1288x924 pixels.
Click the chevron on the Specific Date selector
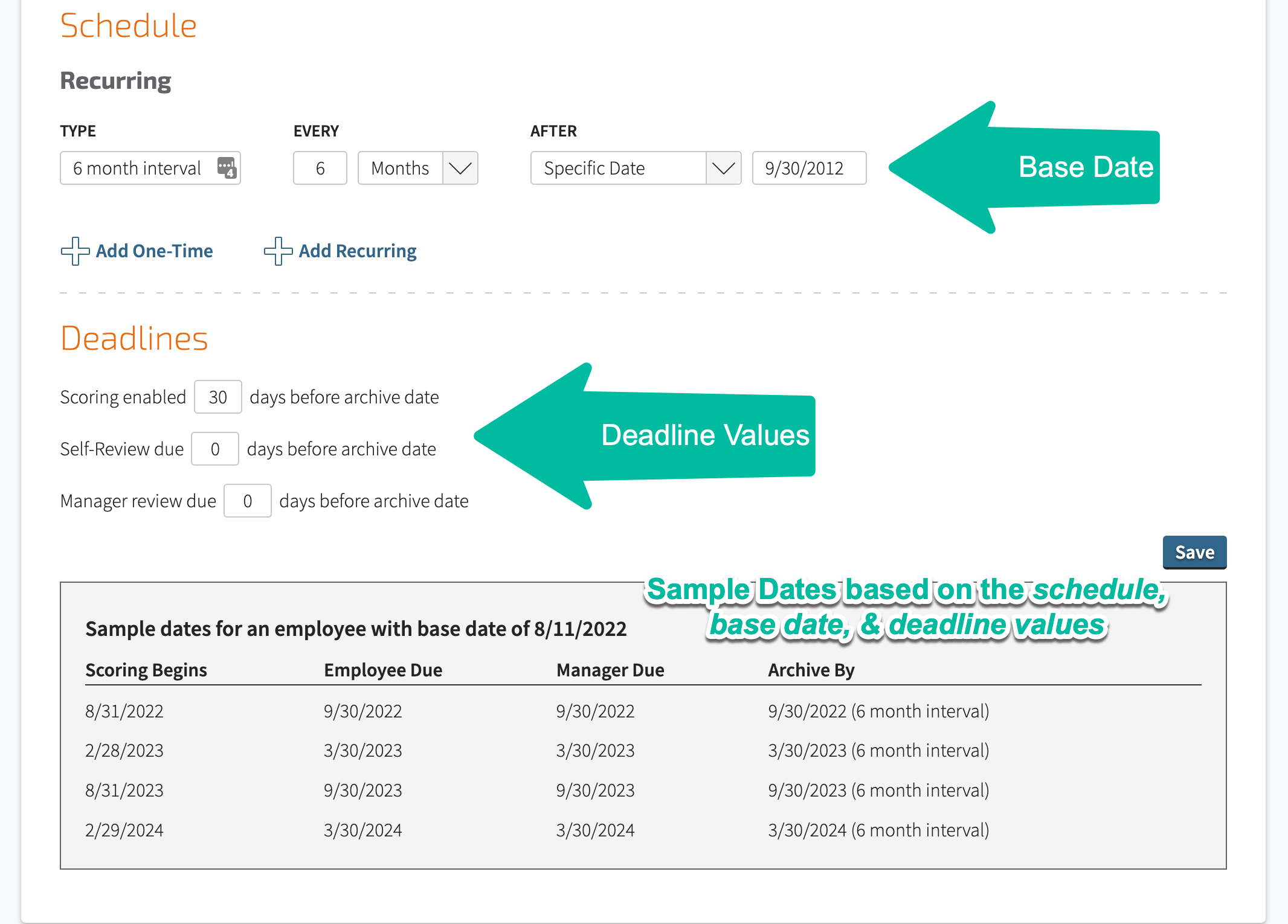[723, 168]
